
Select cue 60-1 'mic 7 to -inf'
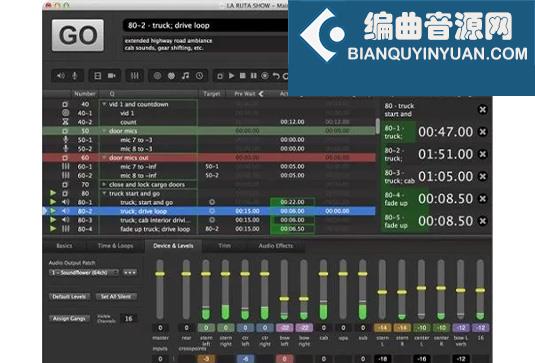pyautogui.click(x=209, y=166)
